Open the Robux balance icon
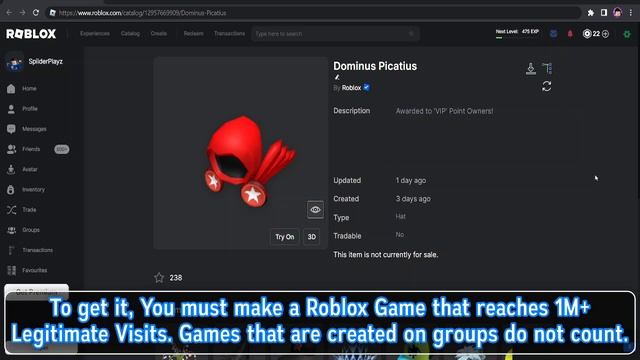Screen dimensions: 640x360 pos(587,34)
